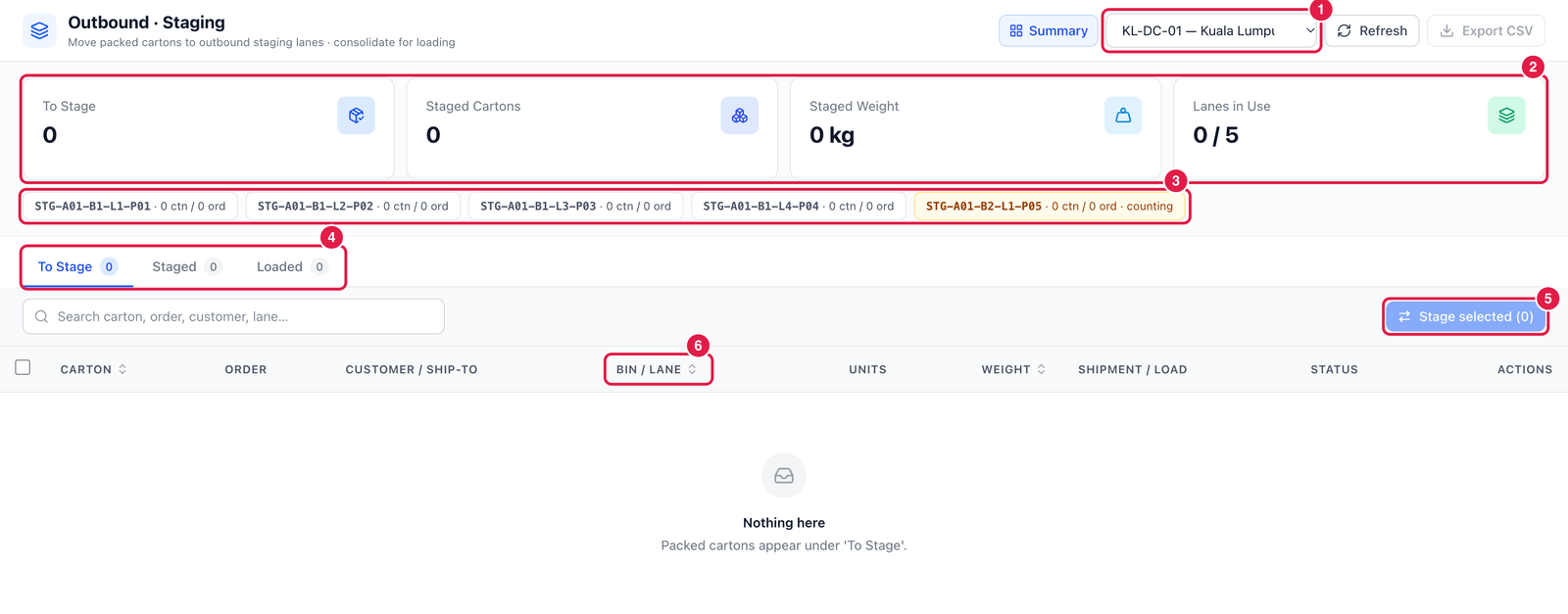The width and height of the screenshot is (1568, 614).
Task: Click the Staged Cartons boxes icon
Action: click(x=740, y=116)
